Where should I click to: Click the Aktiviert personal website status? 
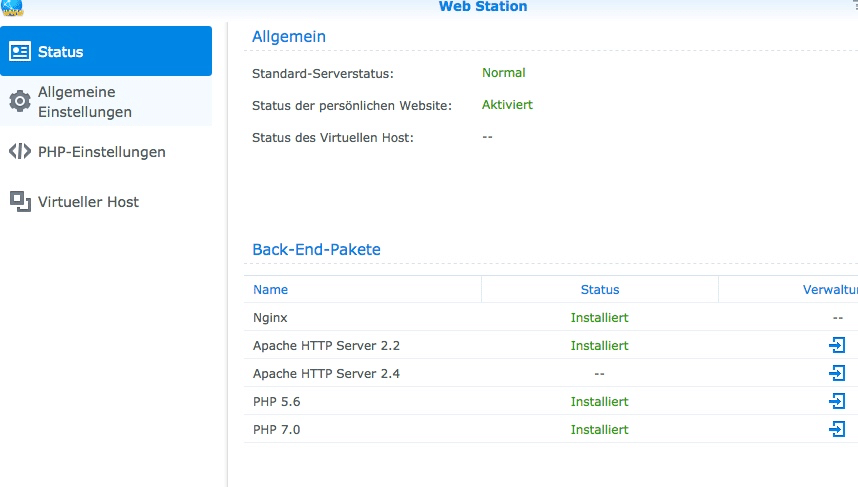click(507, 105)
